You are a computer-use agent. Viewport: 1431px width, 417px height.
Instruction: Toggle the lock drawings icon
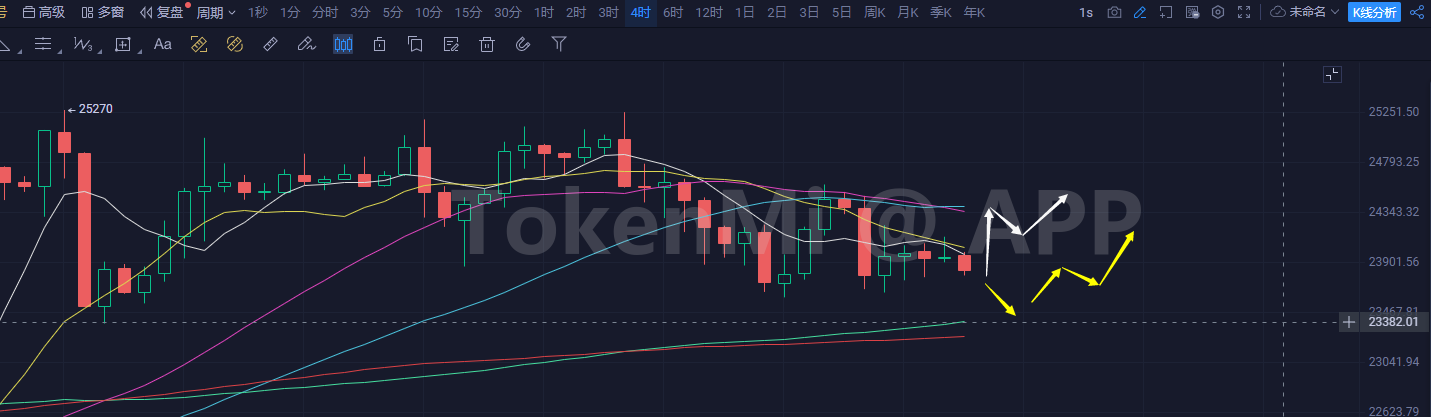point(379,44)
